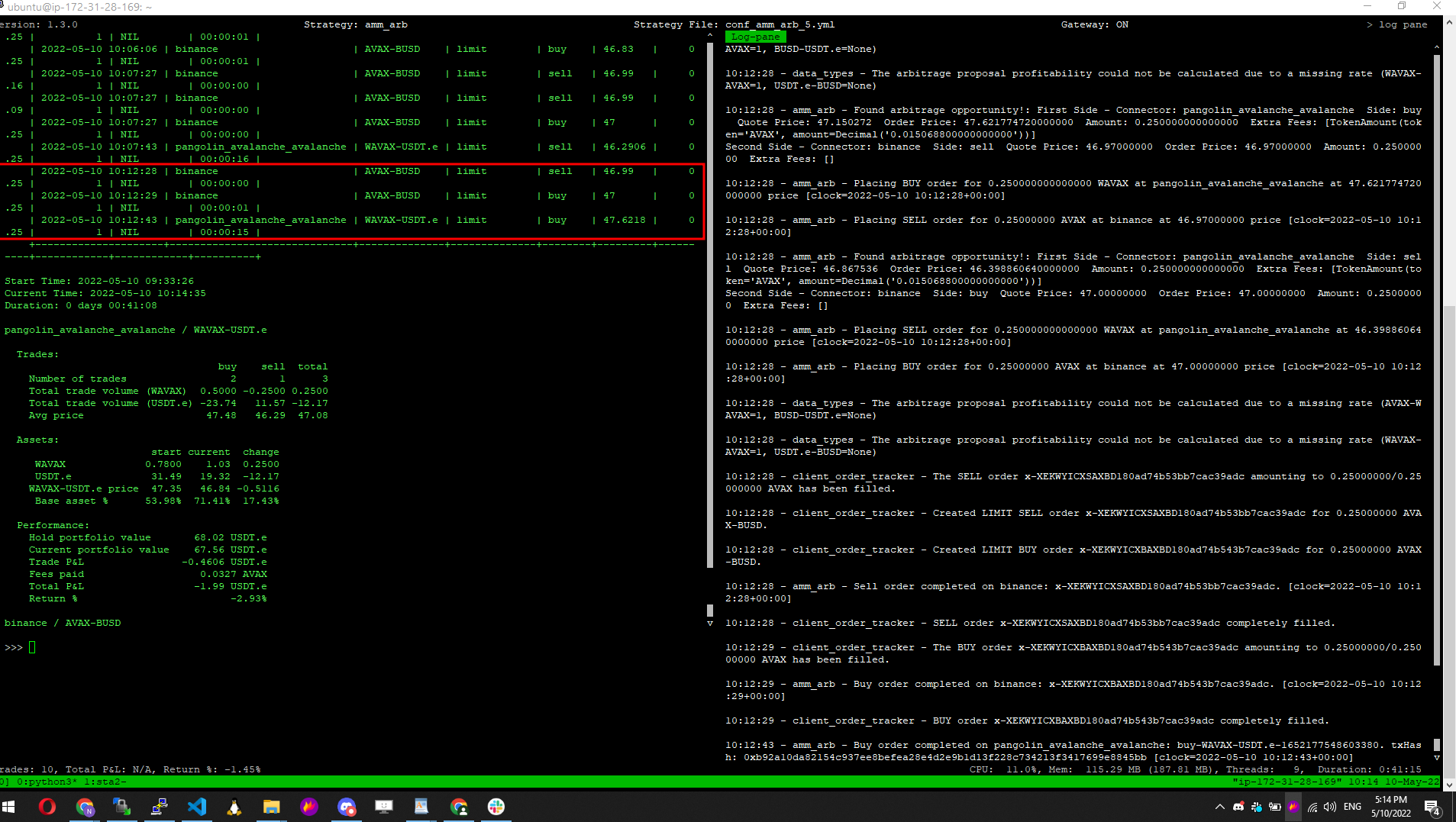Launch VS Code from the taskbar
1456x822 pixels.
tap(196, 807)
